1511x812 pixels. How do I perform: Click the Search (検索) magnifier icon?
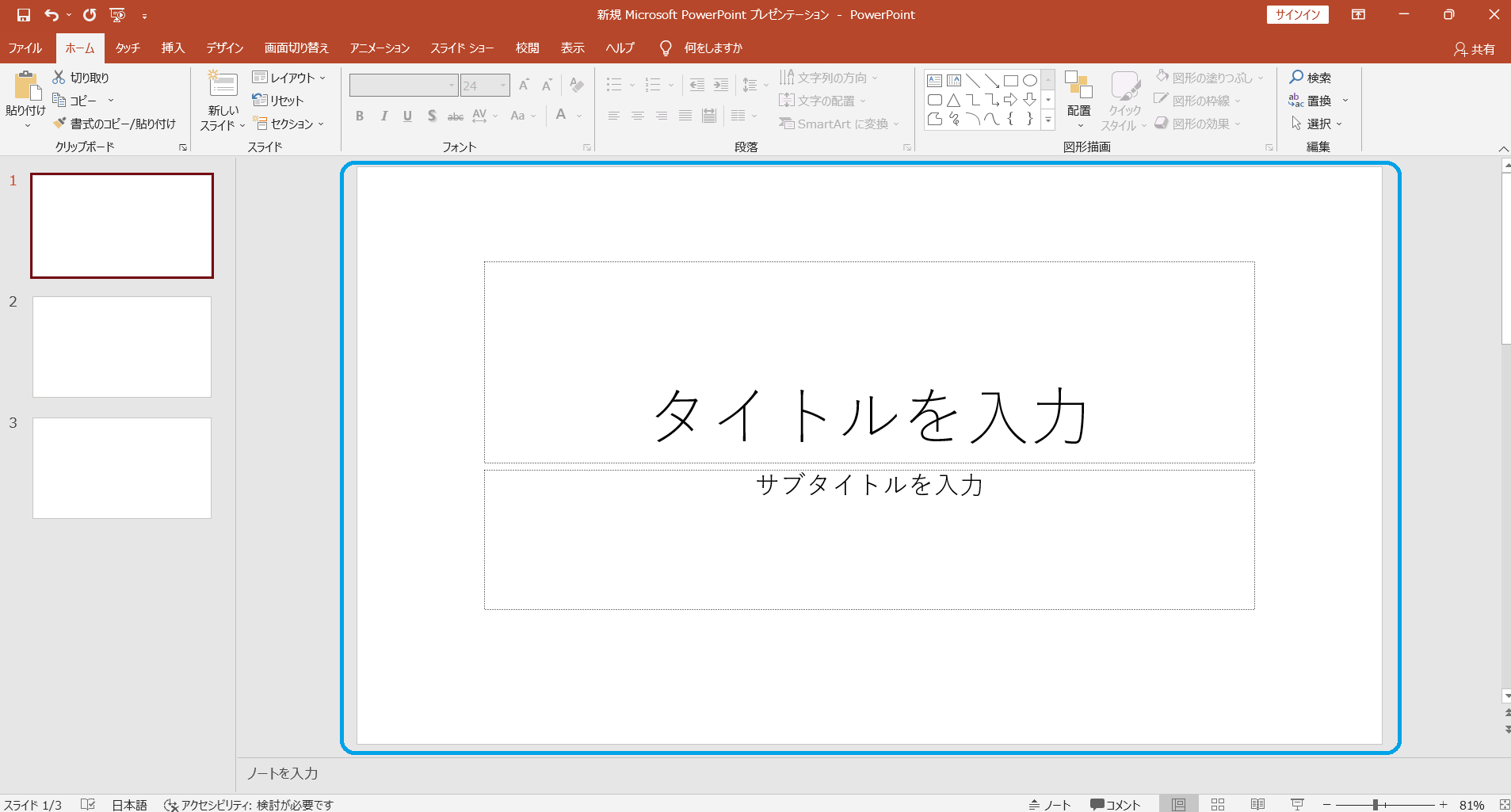1296,78
